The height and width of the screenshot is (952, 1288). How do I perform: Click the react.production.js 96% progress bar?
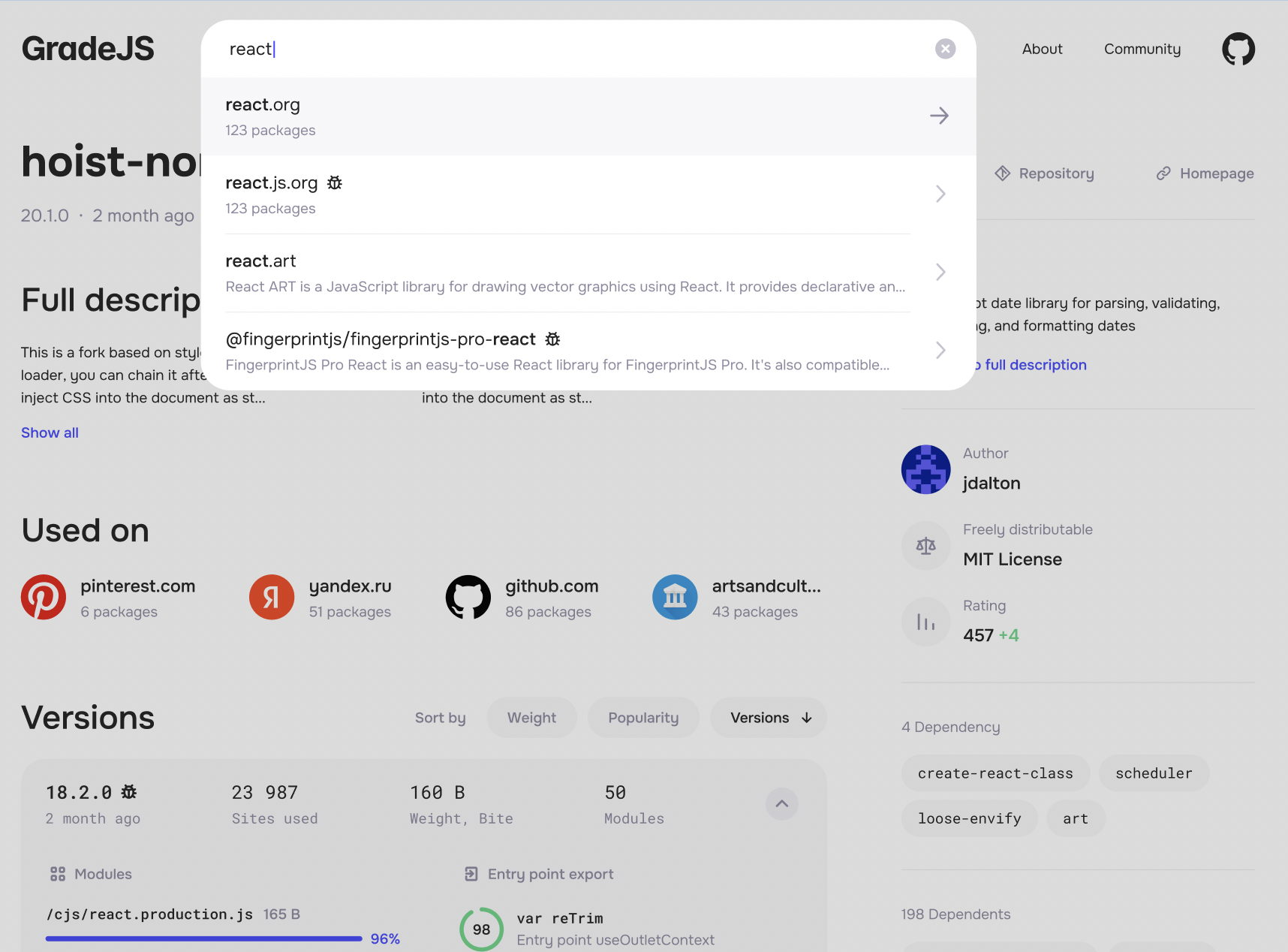click(203, 938)
